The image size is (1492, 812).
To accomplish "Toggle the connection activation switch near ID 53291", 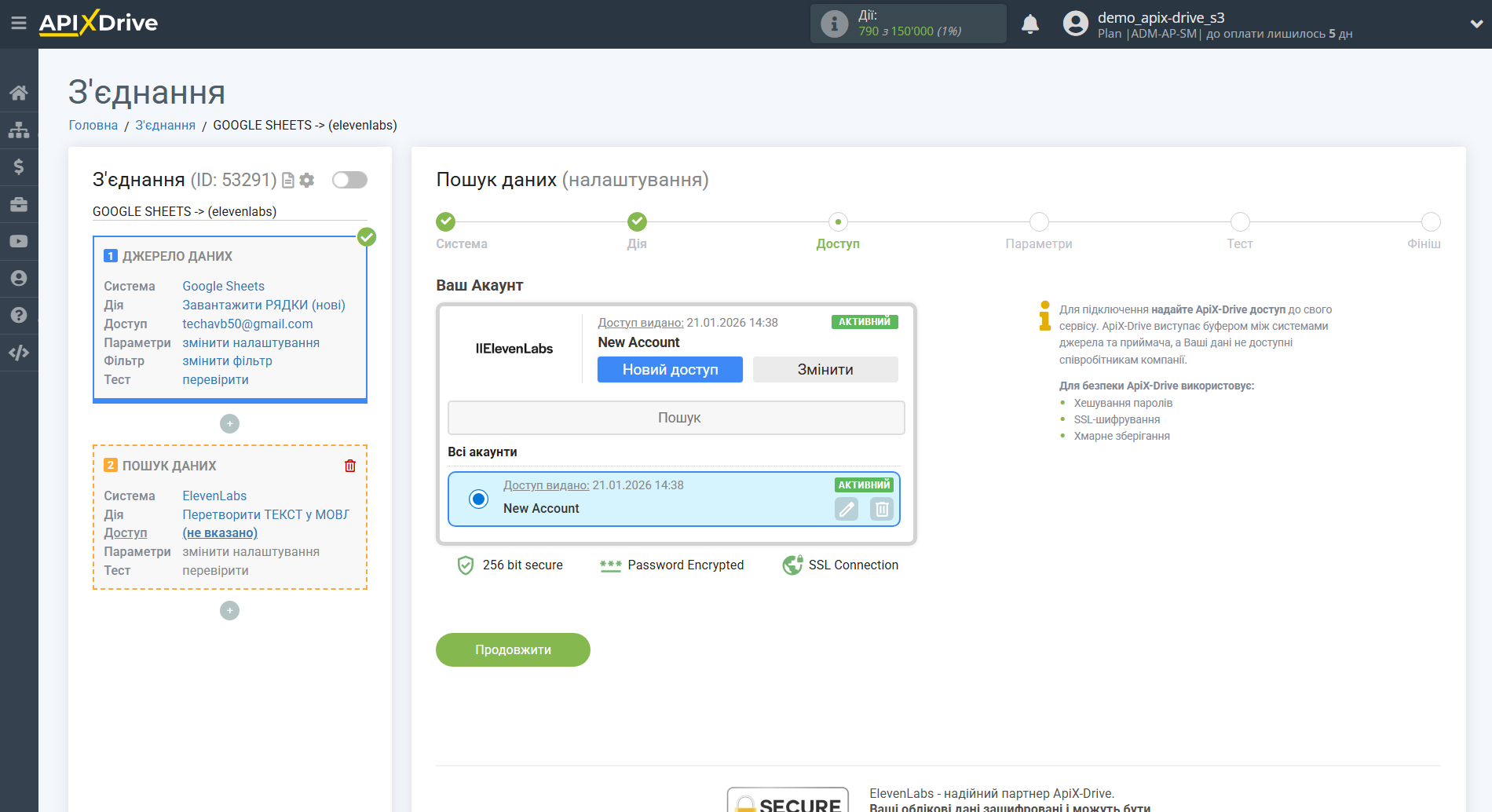I will coord(349,180).
